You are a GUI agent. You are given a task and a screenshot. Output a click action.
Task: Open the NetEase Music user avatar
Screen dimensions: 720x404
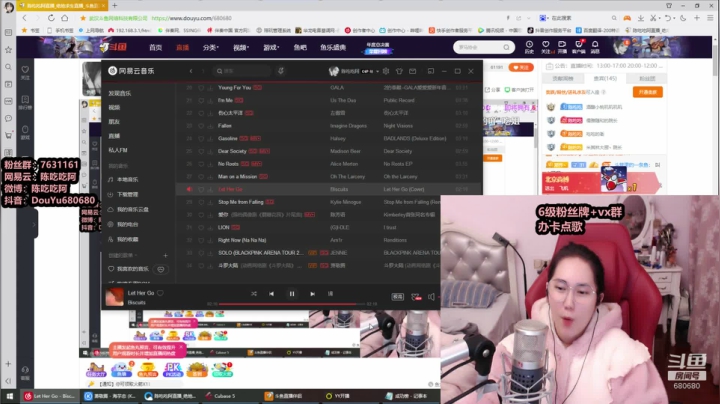334,71
